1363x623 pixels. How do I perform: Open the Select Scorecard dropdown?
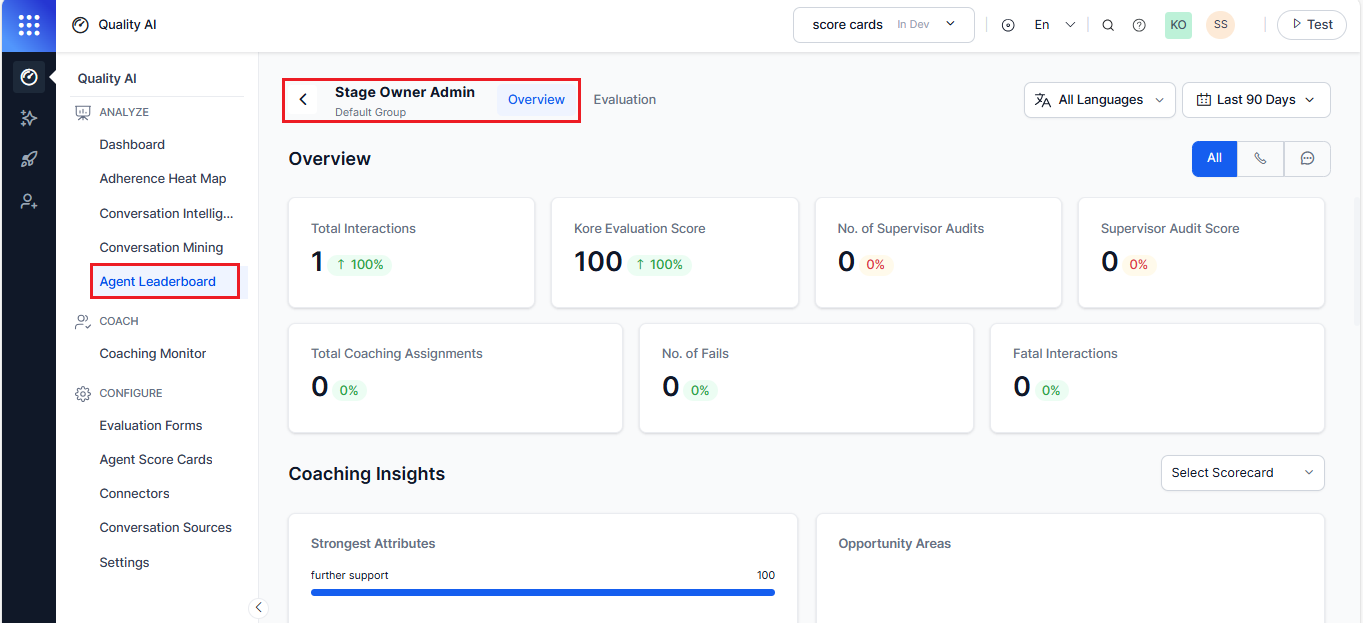pyautogui.click(x=1242, y=473)
